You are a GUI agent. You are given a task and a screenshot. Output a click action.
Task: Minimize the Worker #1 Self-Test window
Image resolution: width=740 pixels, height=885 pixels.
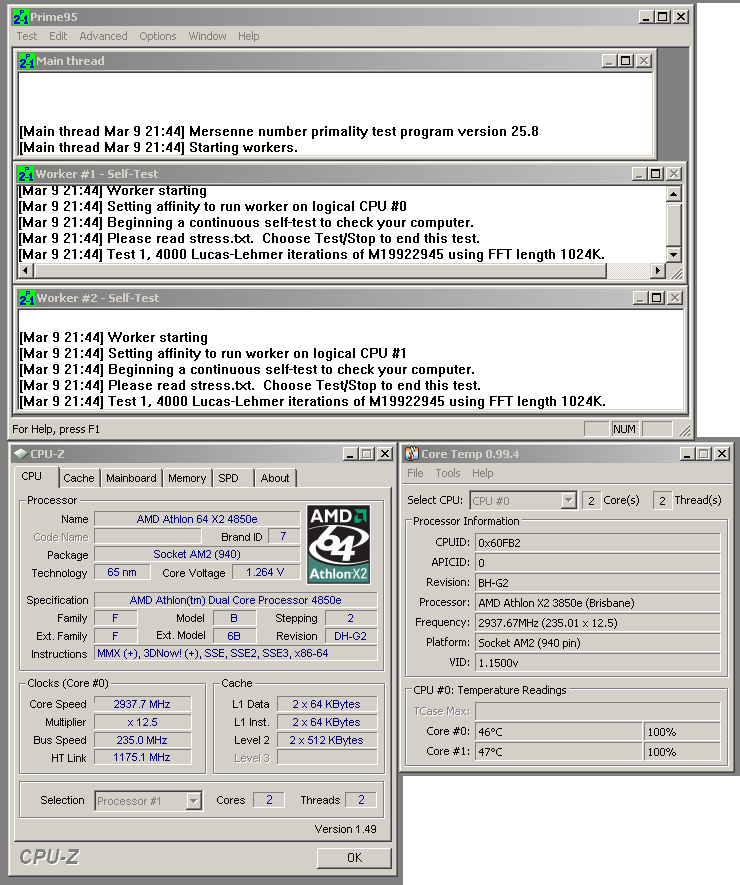coord(638,174)
